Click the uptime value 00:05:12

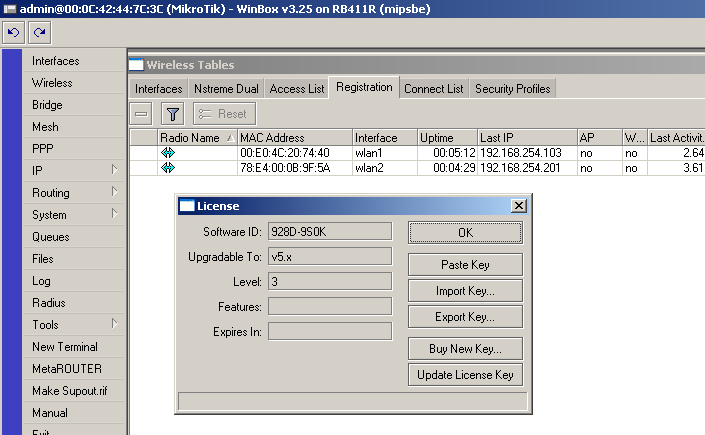(454, 153)
